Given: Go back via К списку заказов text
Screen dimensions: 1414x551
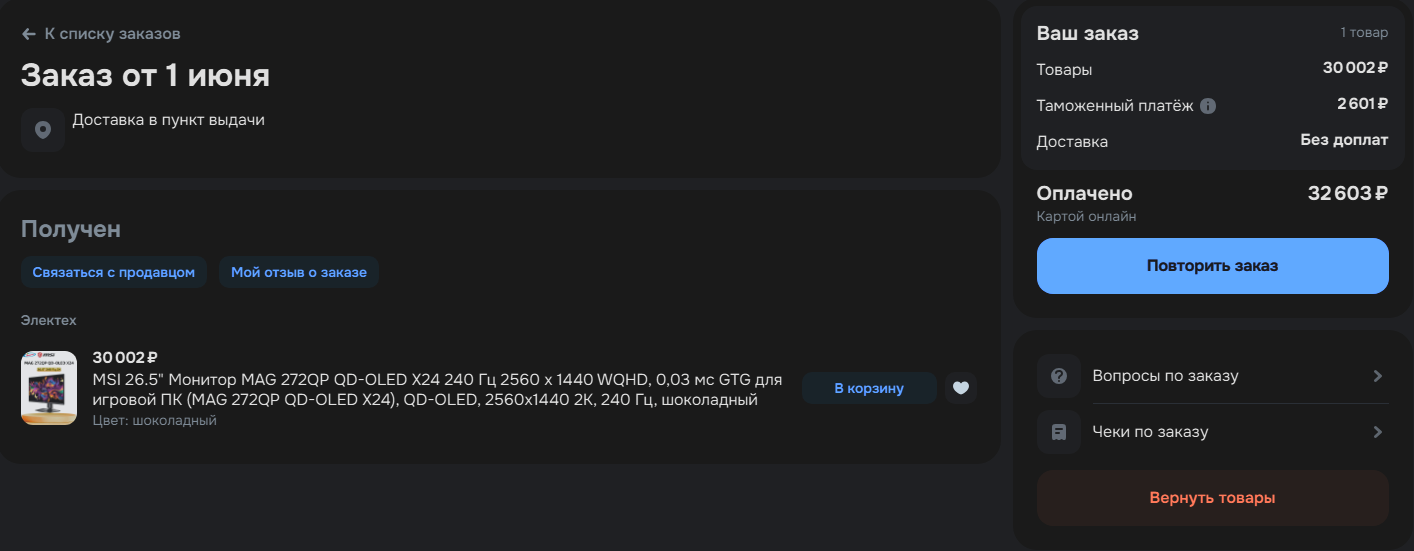Looking at the screenshot, I should (x=112, y=34).
